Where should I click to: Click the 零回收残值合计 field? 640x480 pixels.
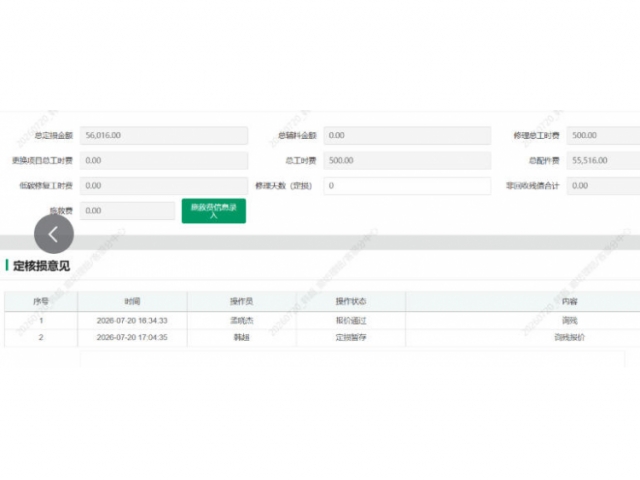pos(603,186)
